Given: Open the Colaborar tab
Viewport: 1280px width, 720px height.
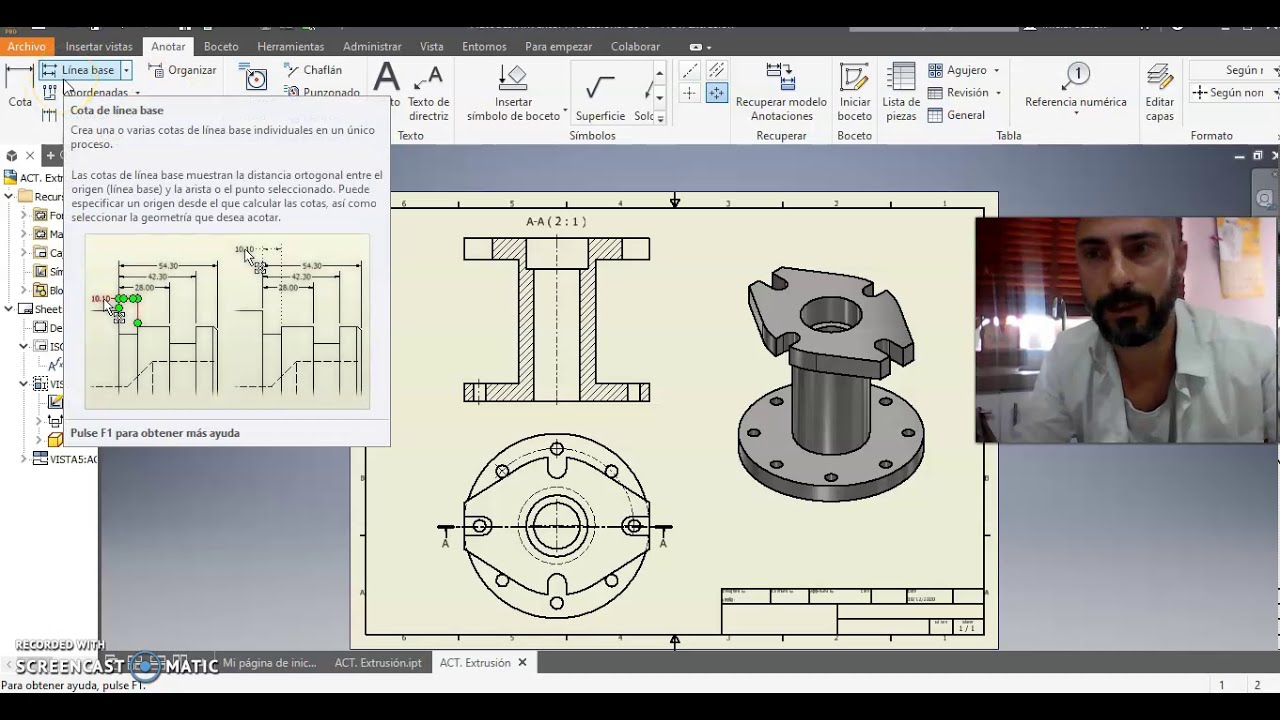Looking at the screenshot, I should coord(635,46).
